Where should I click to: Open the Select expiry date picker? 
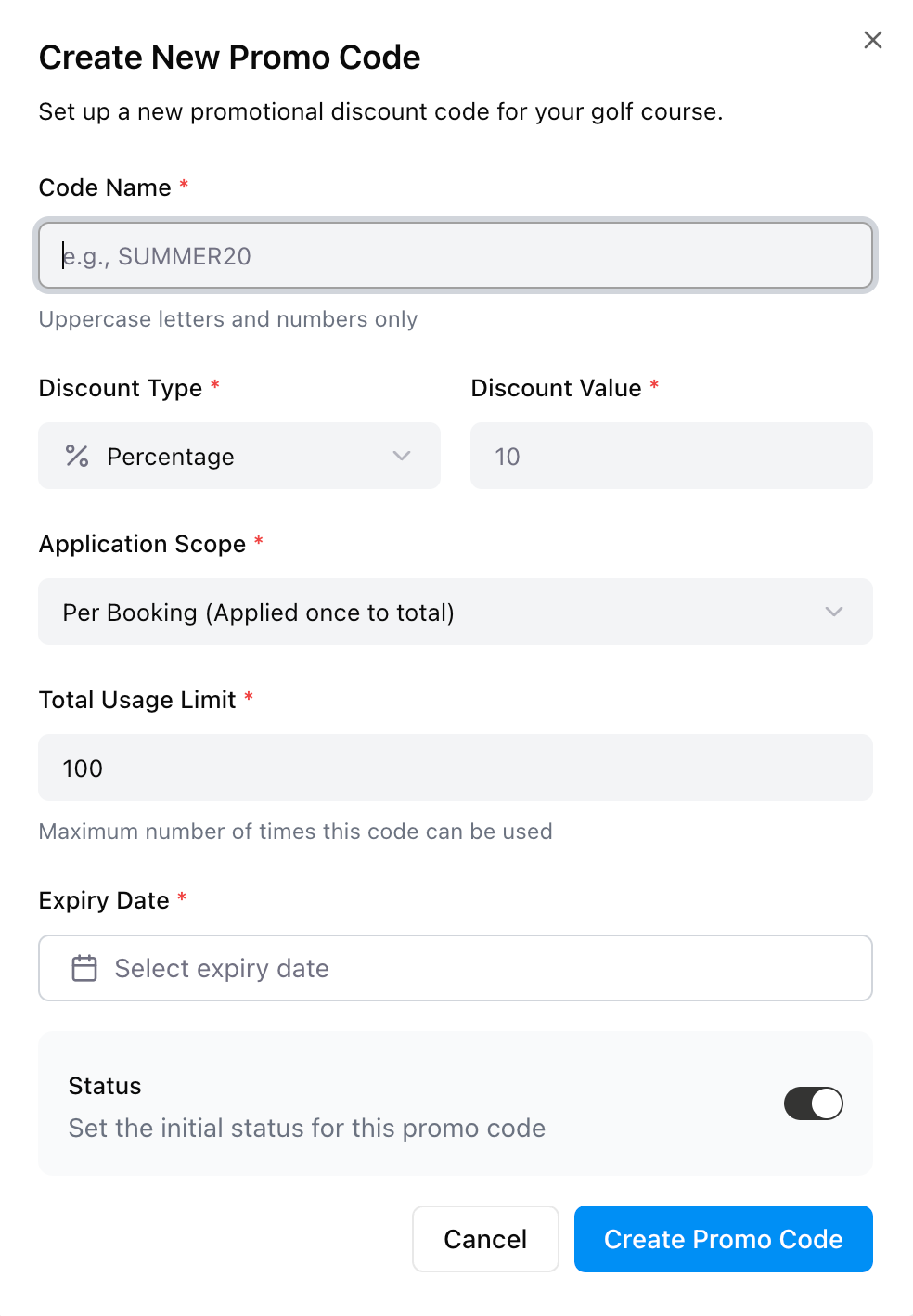coord(456,968)
